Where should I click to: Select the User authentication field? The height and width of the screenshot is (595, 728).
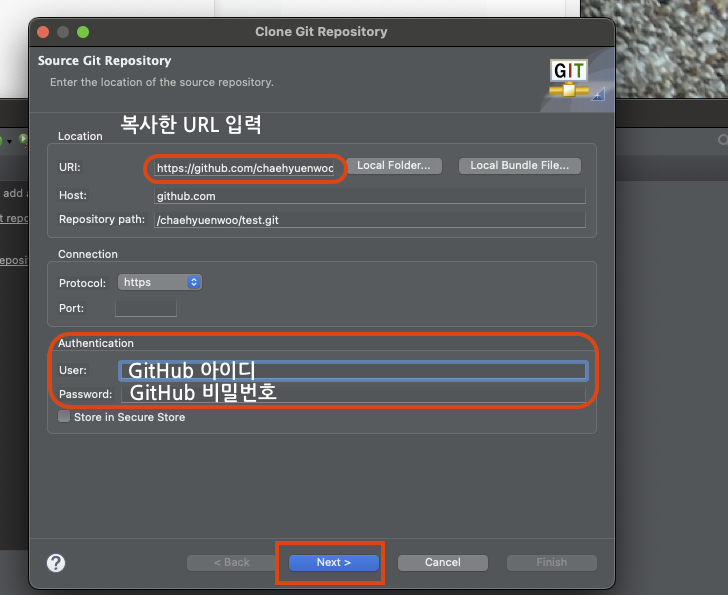coord(353,370)
